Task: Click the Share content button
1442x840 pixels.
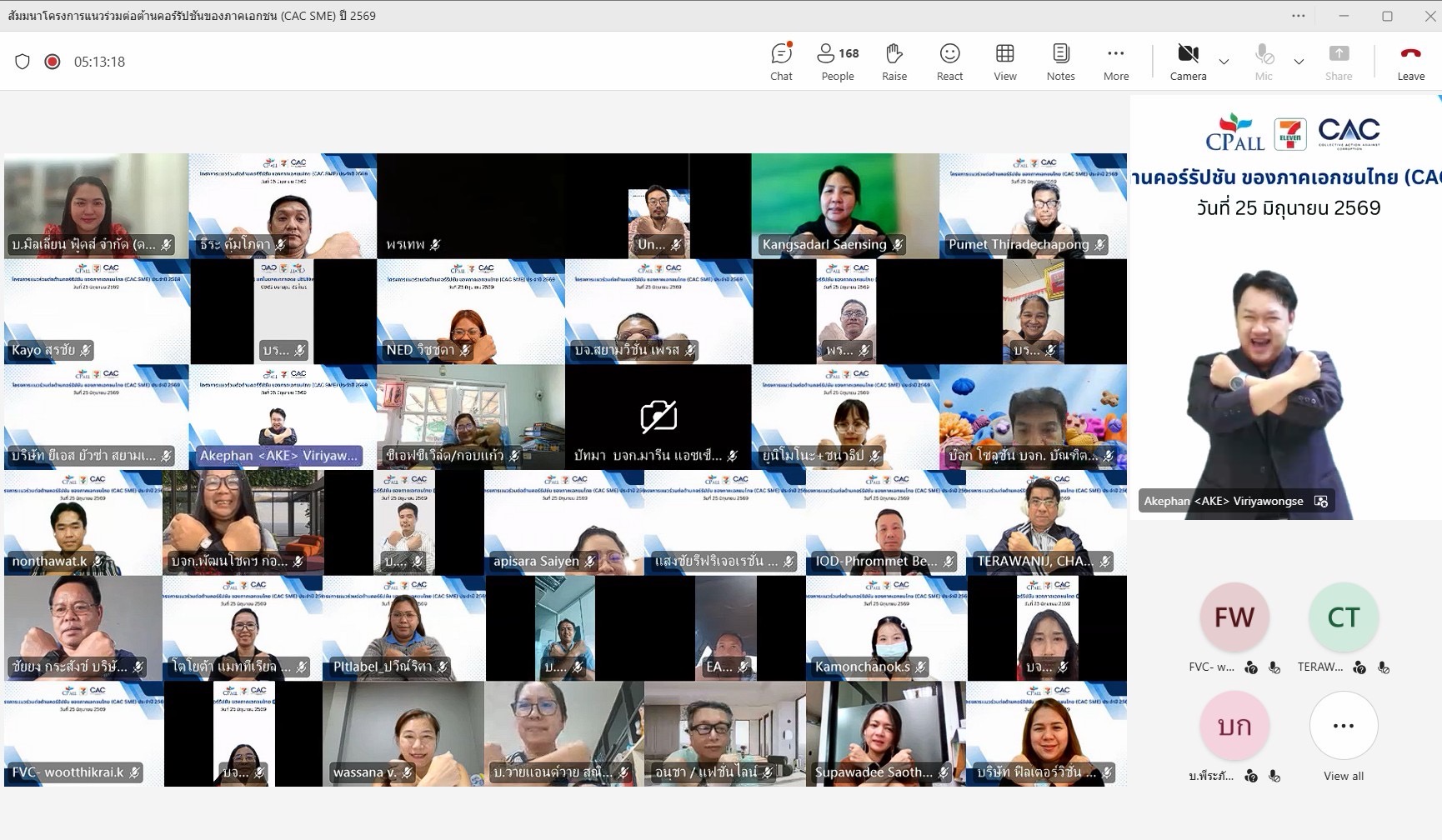Action: (1339, 62)
